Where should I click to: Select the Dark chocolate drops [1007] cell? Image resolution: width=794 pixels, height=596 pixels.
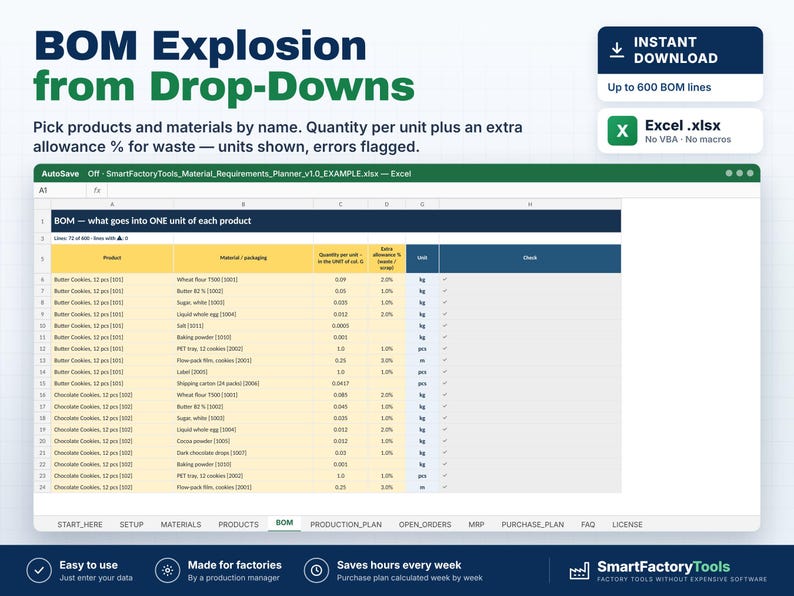click(243, 453)
